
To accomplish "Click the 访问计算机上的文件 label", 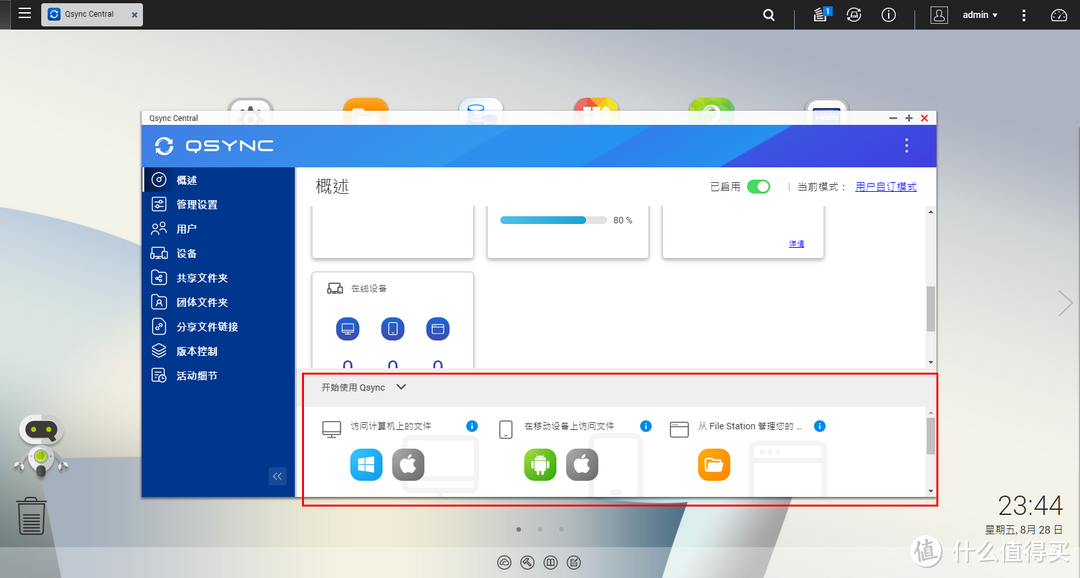I will pos(391,426).
